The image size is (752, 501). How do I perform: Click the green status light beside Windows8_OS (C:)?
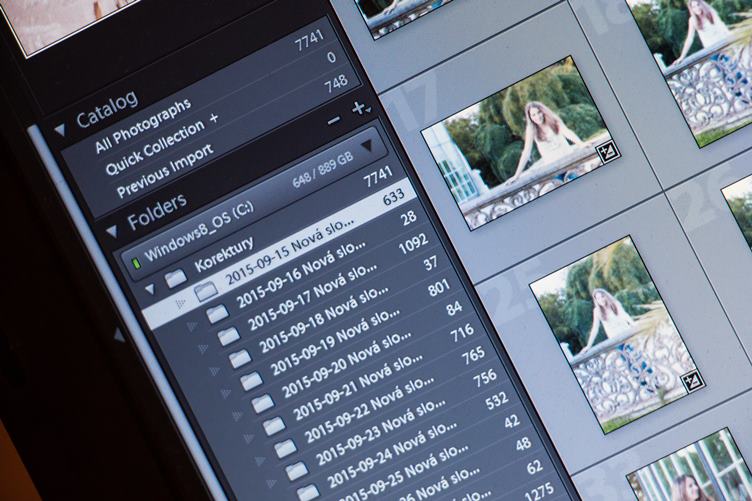click(136, 264)
